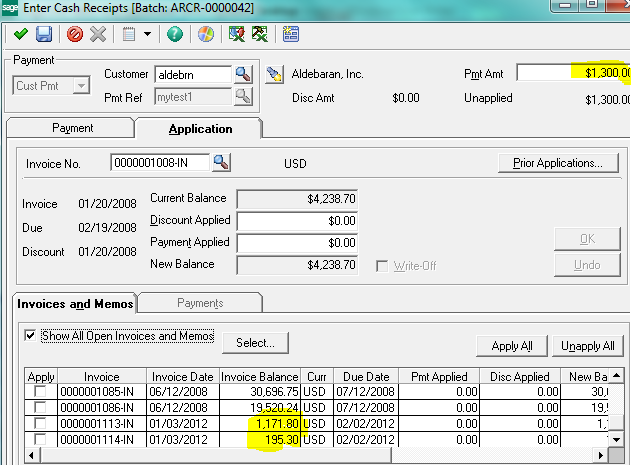Viewport: 631px width, 465px height.
Task: Expand the notepad toolbar dropdown arrow
Action: pyautogui.click(x=148, y=34)
